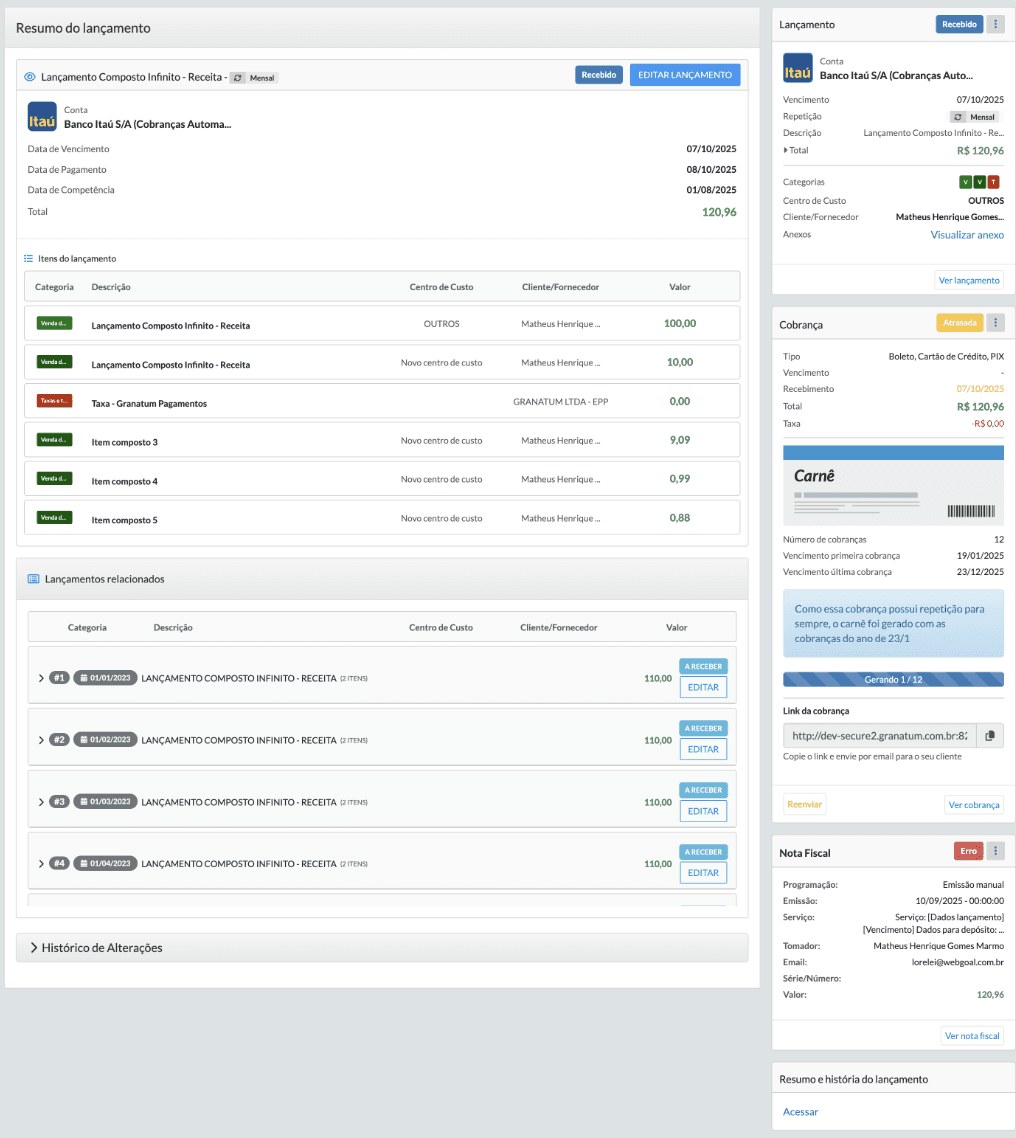Click the 01/01/2023 date badge on entry #1
1016x1138 pixels.
(105, 678)
